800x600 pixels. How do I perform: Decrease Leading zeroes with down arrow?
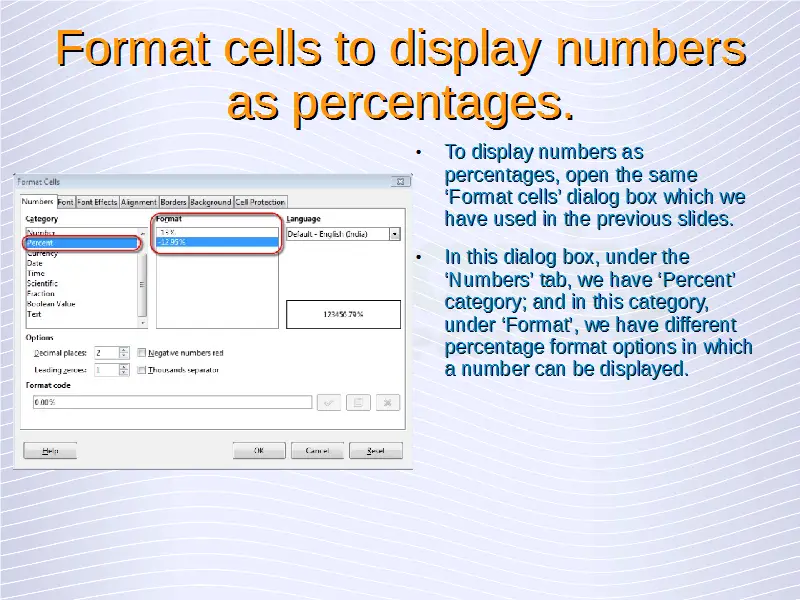pos(124,373)
